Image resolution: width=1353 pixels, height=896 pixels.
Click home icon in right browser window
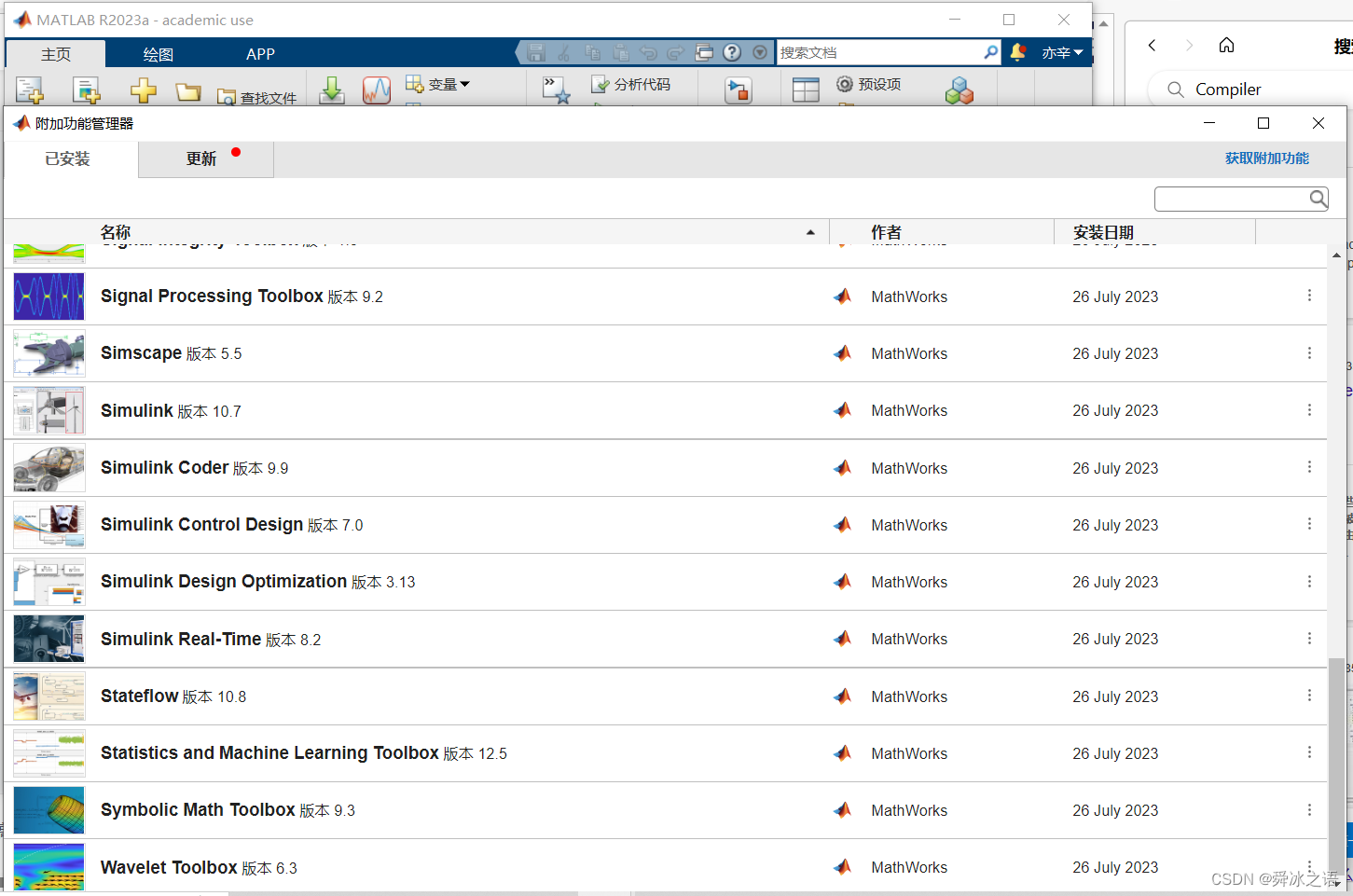(1226, 45)
